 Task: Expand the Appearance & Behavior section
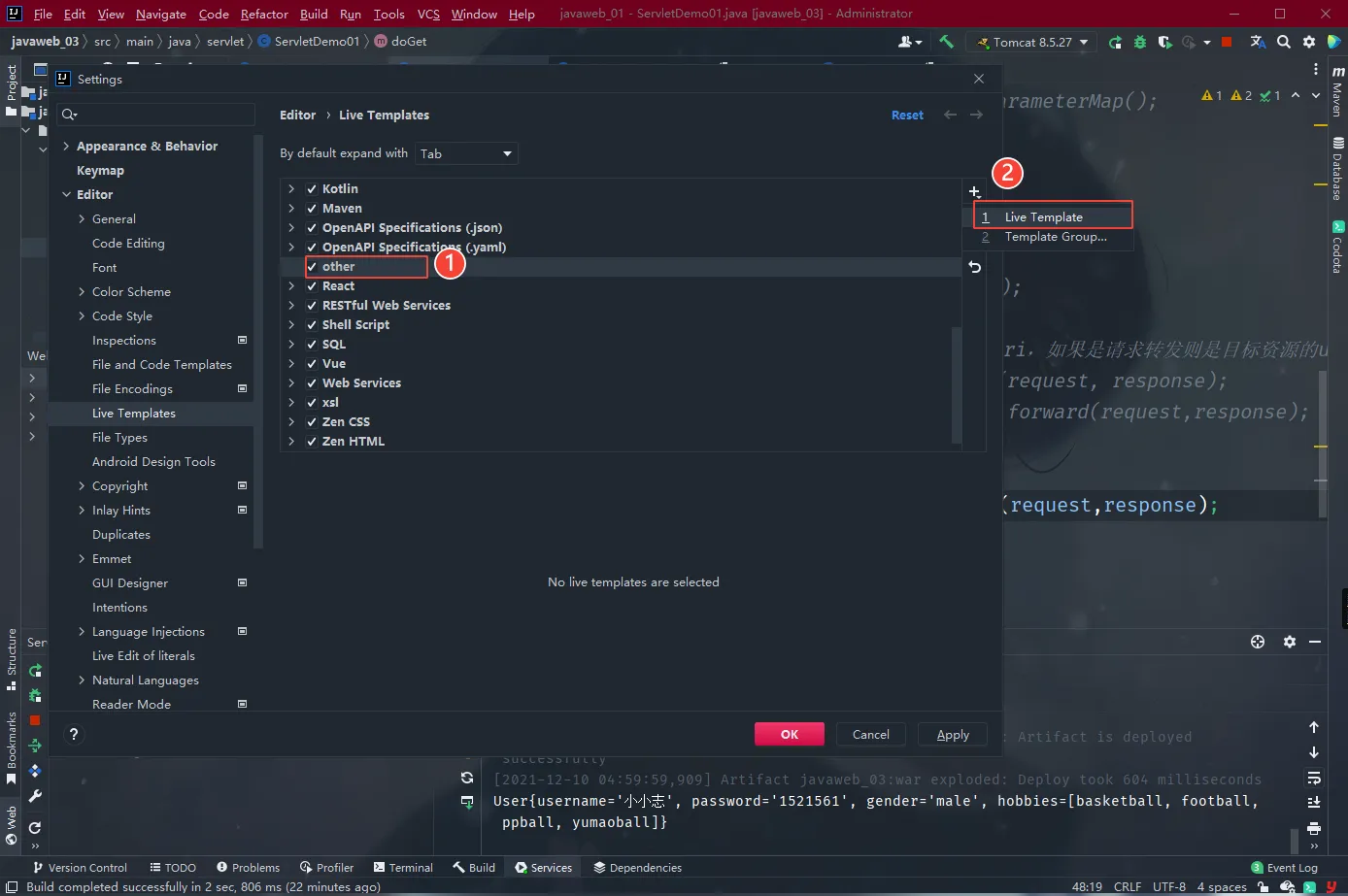coord(66,147)
